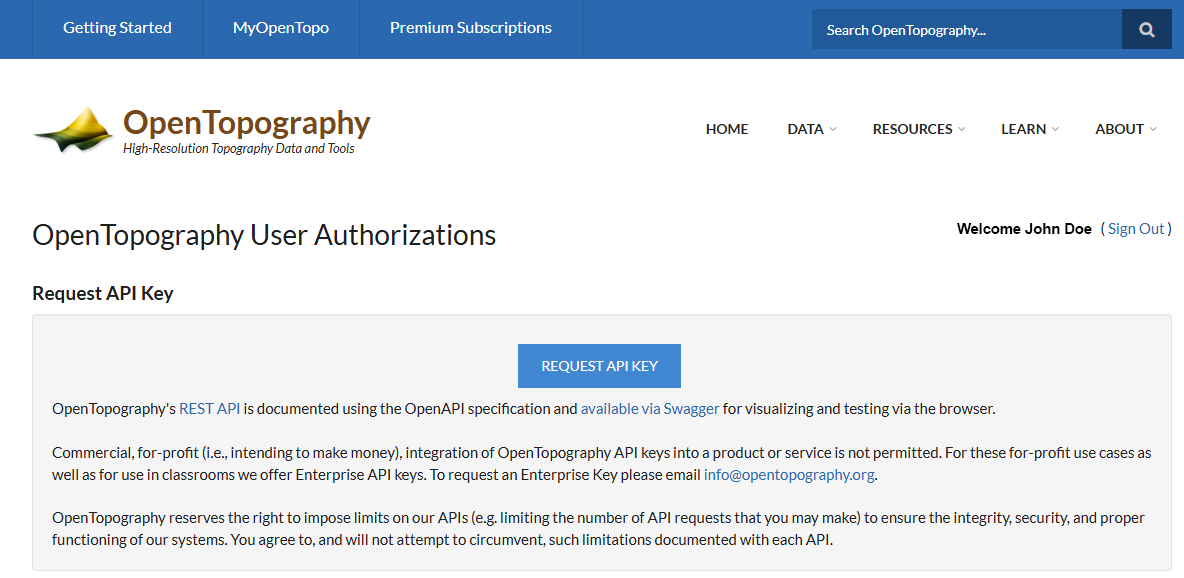Focus the Search OpenTopography field
The width and height of the screenshot is (1184, 578).
coord(967,29)
